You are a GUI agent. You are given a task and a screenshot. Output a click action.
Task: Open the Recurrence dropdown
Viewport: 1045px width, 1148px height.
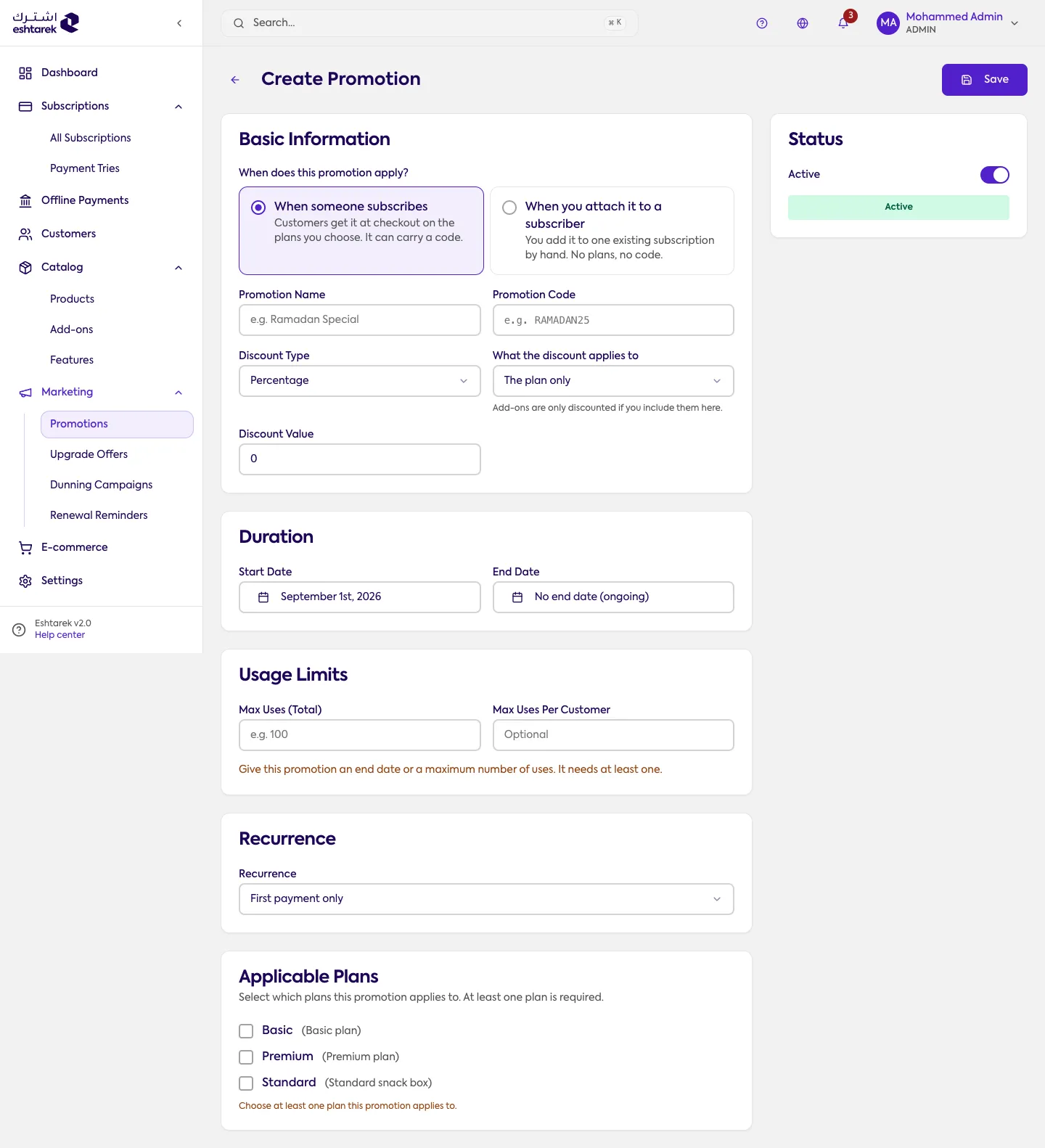click(x=486, y=899)
